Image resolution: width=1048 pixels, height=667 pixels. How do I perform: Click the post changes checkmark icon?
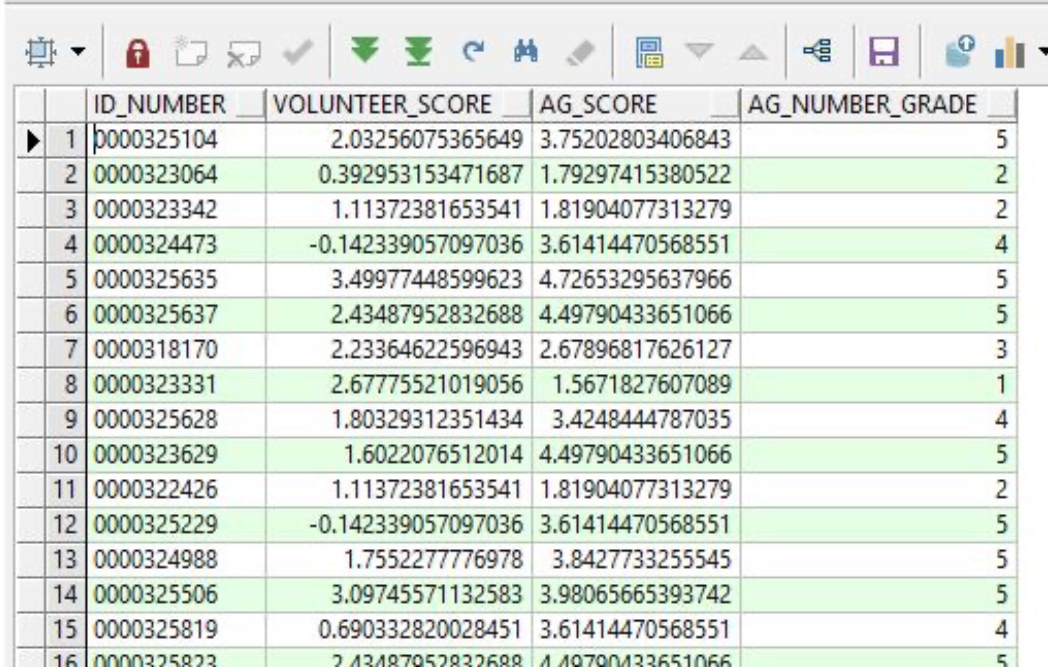coord(297,51)
